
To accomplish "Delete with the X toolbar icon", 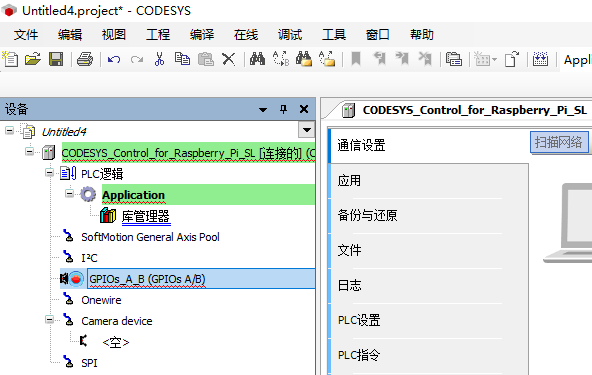I will click(x=228, y=59).
